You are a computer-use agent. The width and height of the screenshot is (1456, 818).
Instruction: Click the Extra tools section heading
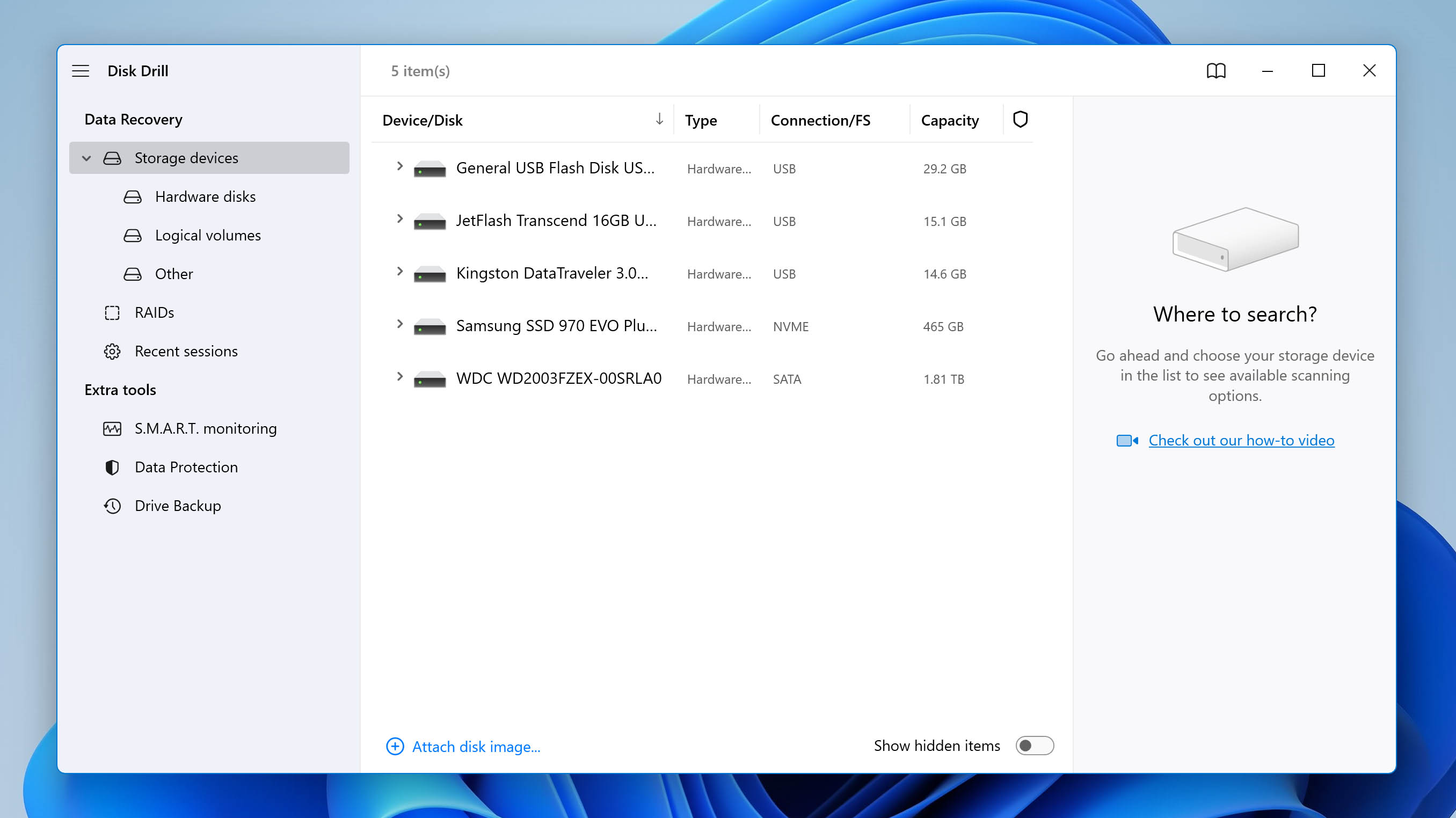point(120,390)
